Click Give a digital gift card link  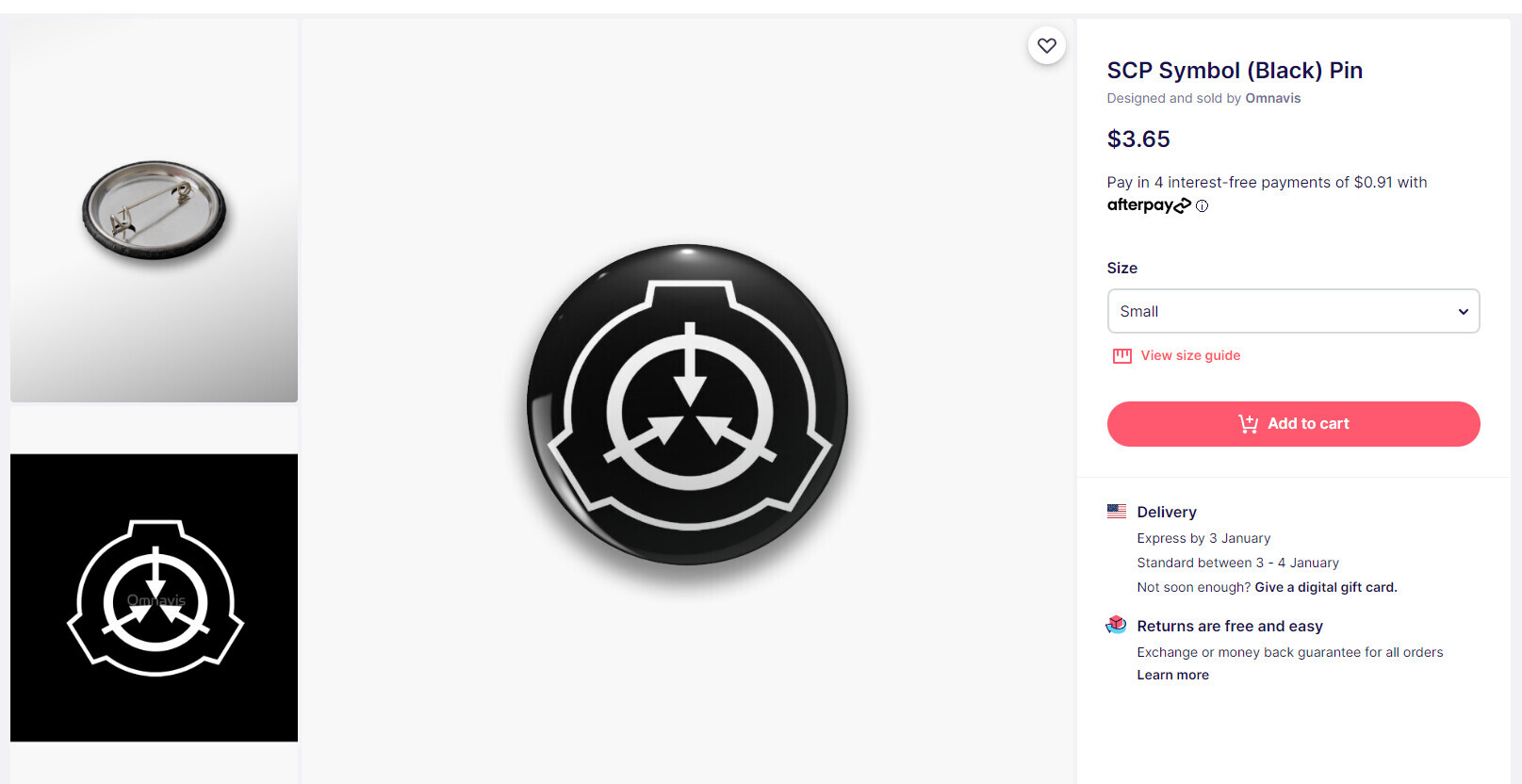pos(1325,587)
